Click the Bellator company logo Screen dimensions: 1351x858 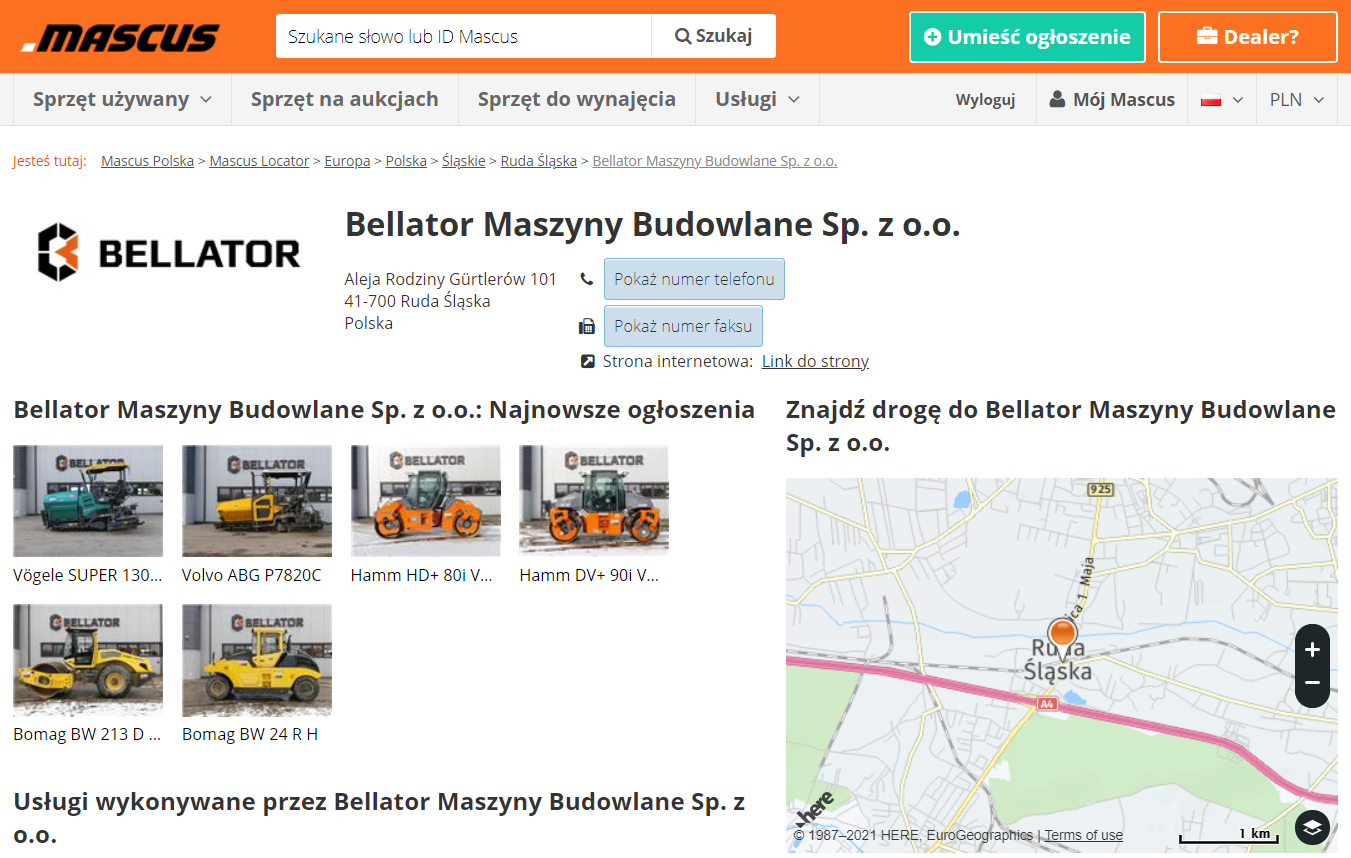point(169,252)
